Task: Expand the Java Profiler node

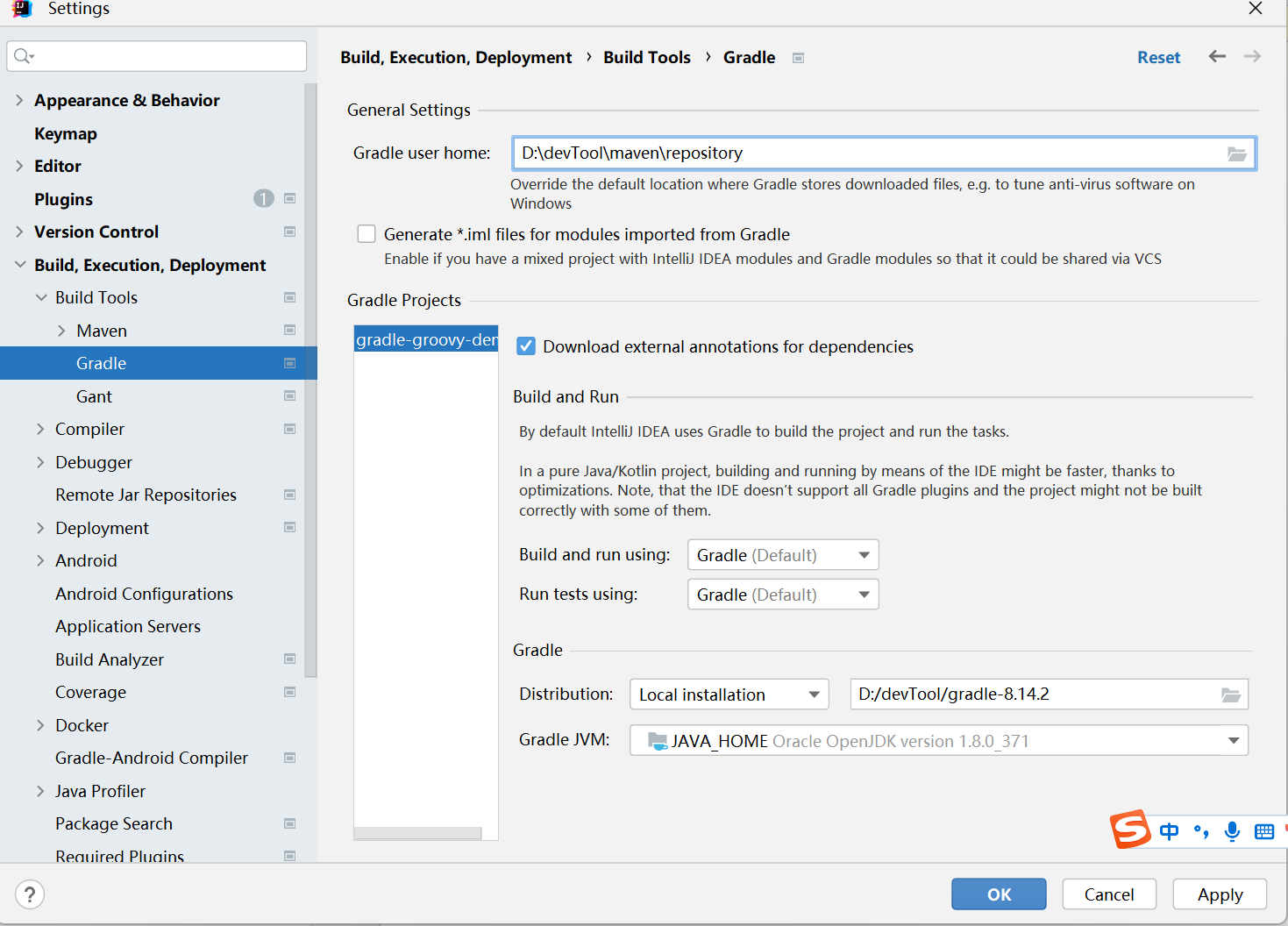Action: pyautogui.click(x=40, y=791)
